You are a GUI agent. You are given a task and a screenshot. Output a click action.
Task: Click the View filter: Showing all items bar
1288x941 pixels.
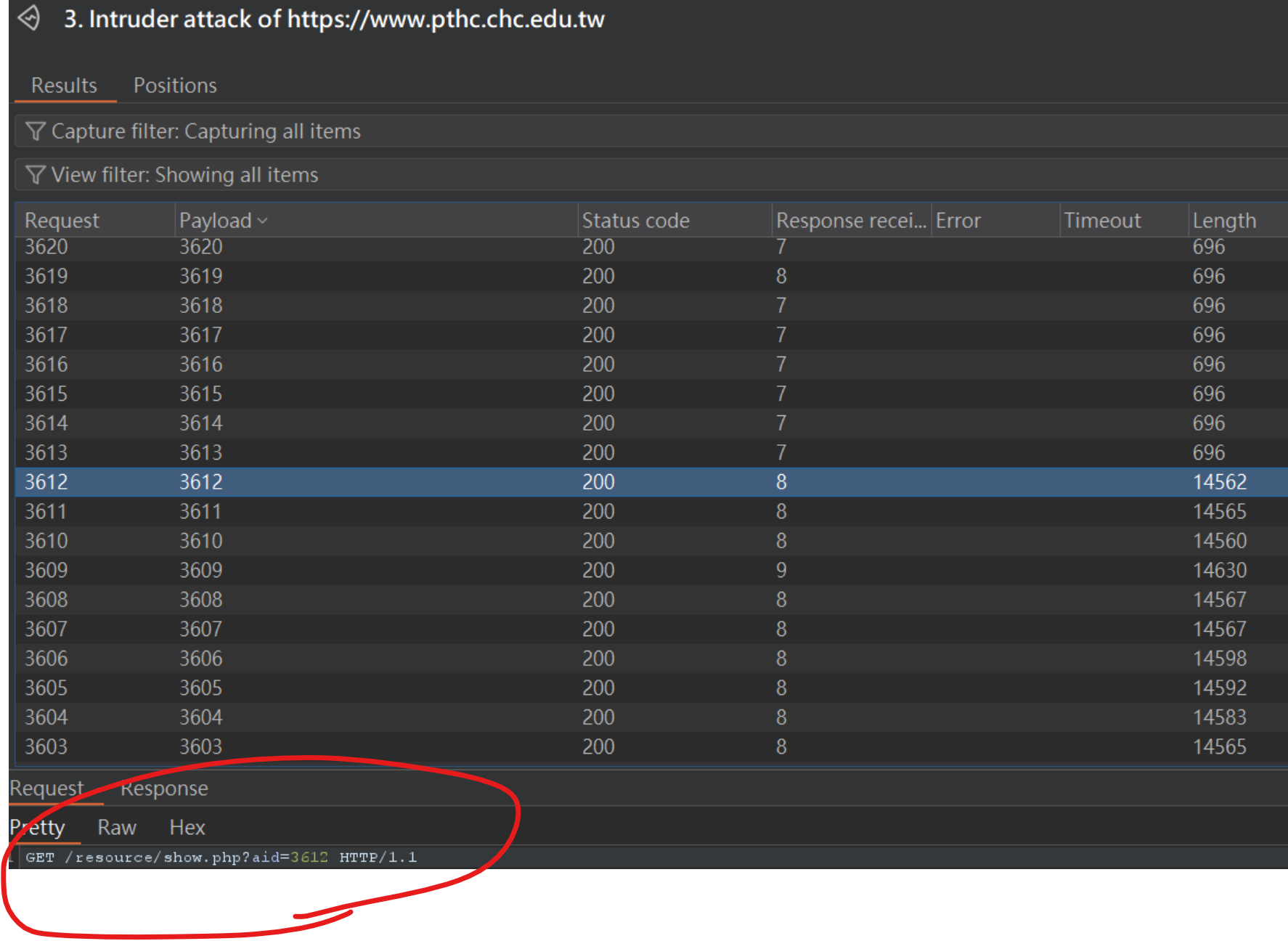[x=651, y=175]
